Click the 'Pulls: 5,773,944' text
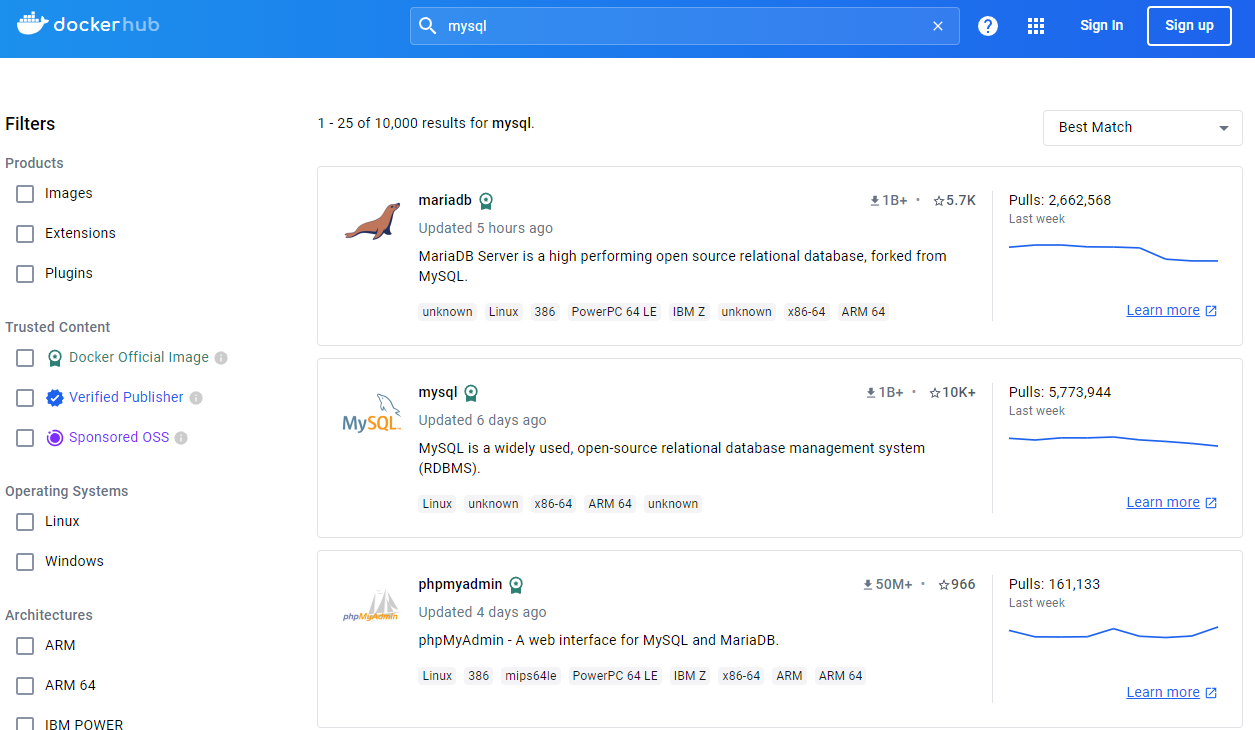Screen dimensions: 1255x730 coord(1060,392)
